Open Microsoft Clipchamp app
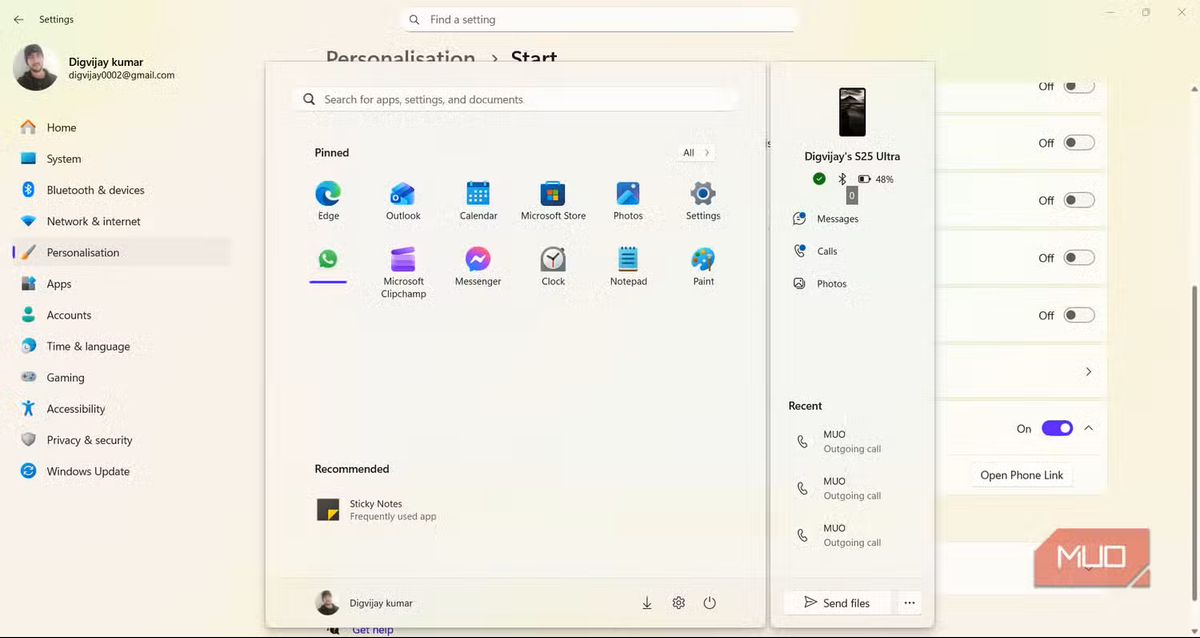Image resolution: width=1200 pixels, height=638 pixels. coord(403,272)
